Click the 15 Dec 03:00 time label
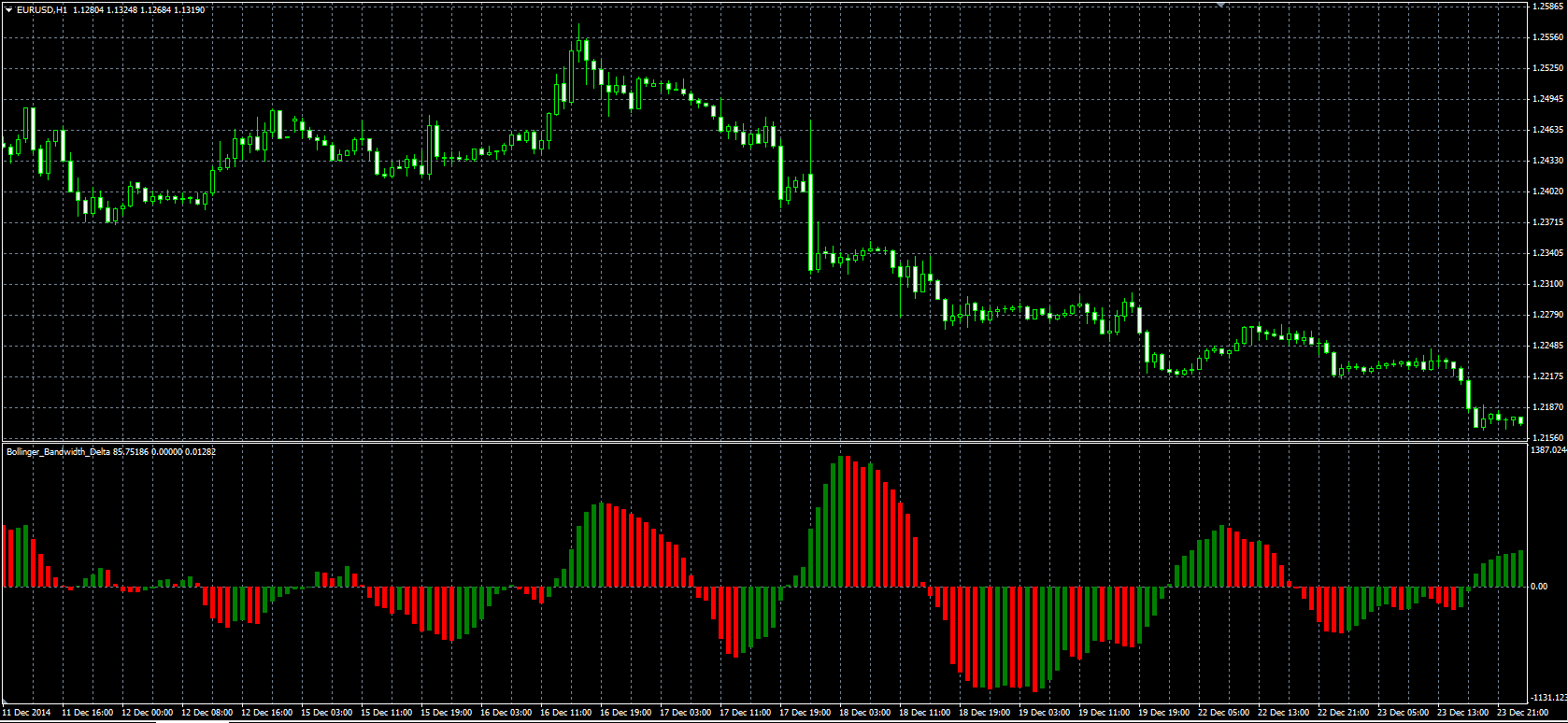Image resolution: width=1568 pixels, height=723 pixels. (327, 713)
